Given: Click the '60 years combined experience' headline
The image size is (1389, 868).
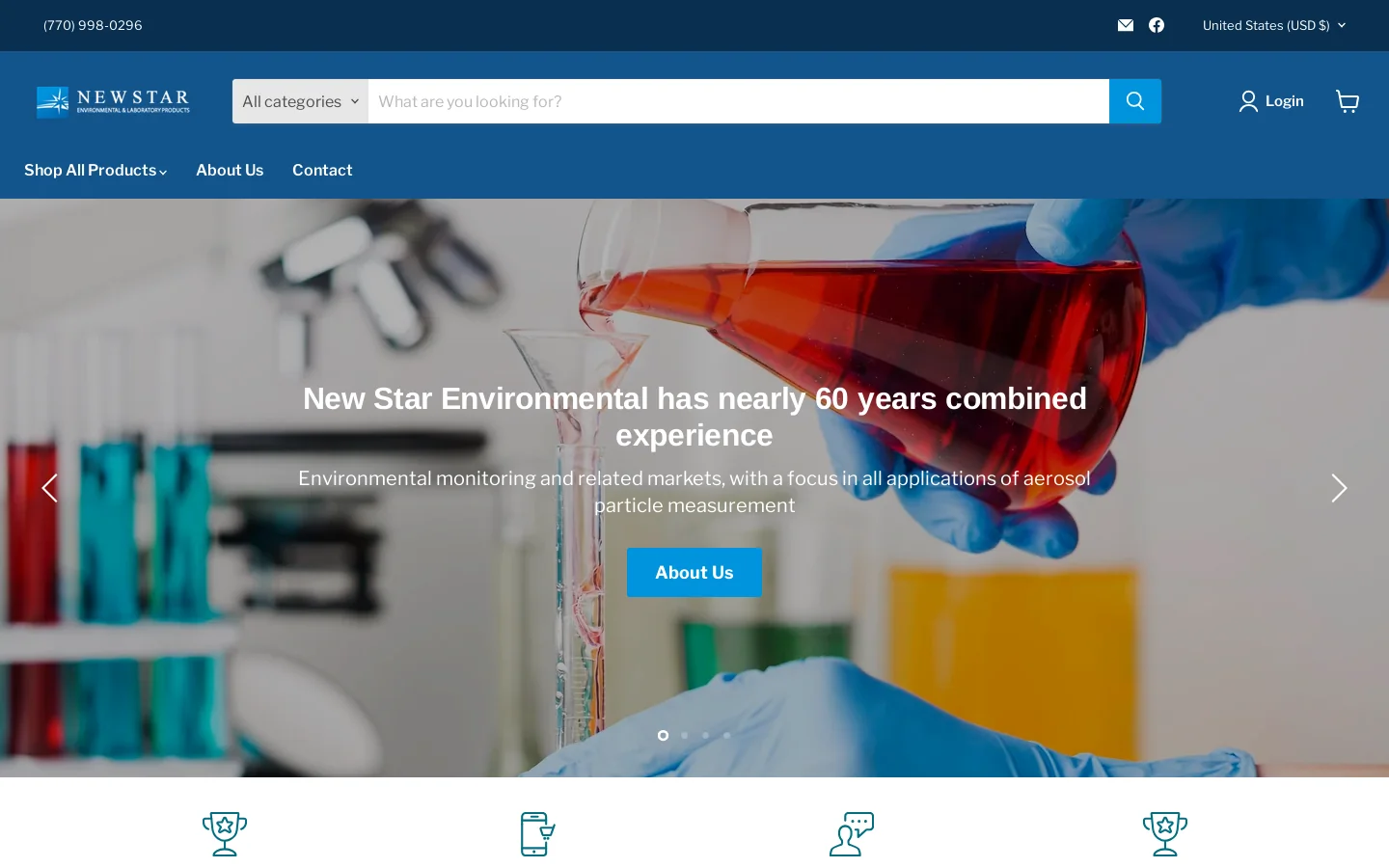Looking at the screenshot, I should [x=694, y=417].
